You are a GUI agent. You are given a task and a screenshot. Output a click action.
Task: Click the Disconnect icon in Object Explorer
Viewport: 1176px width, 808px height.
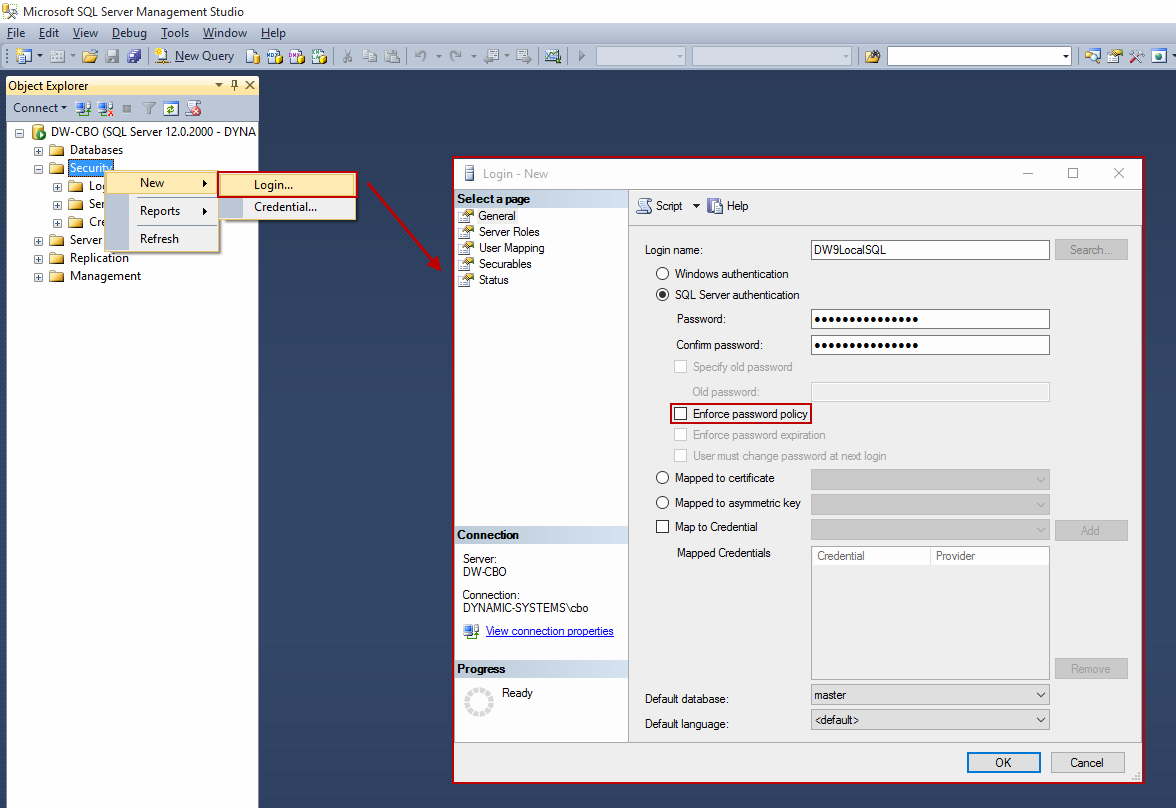pos(105,108)
